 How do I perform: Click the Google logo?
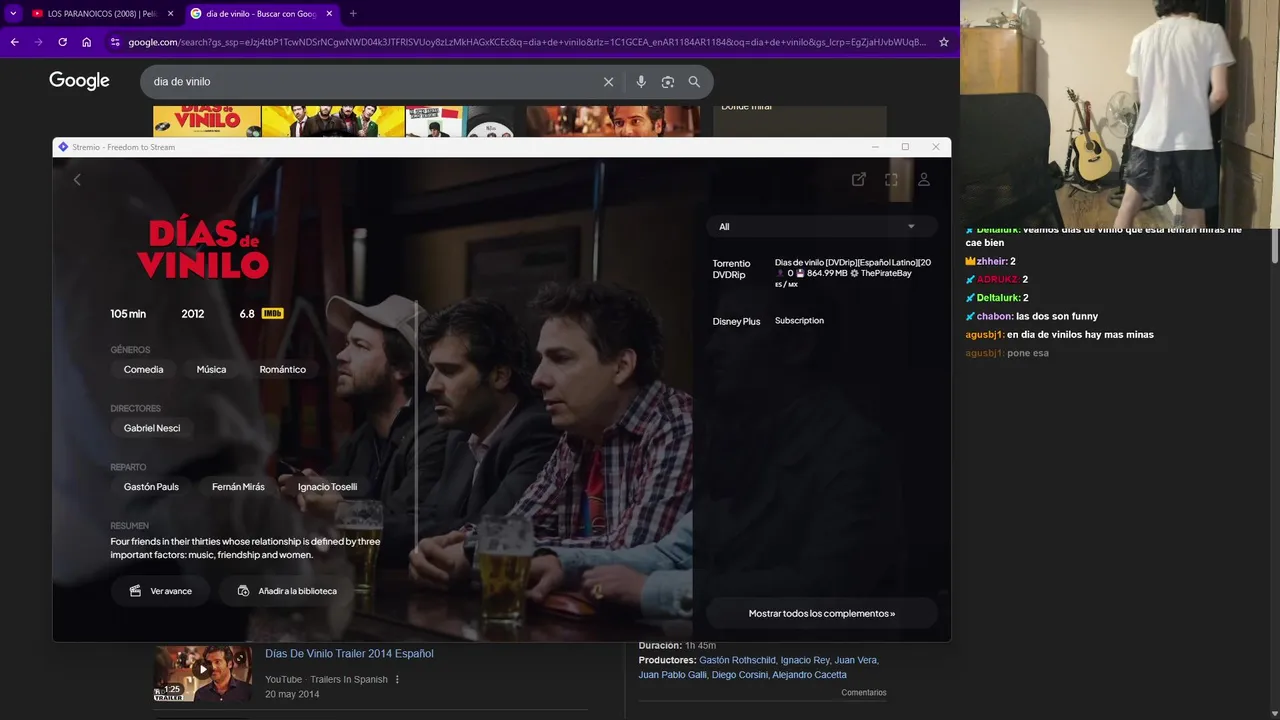[x=79, y=81]
